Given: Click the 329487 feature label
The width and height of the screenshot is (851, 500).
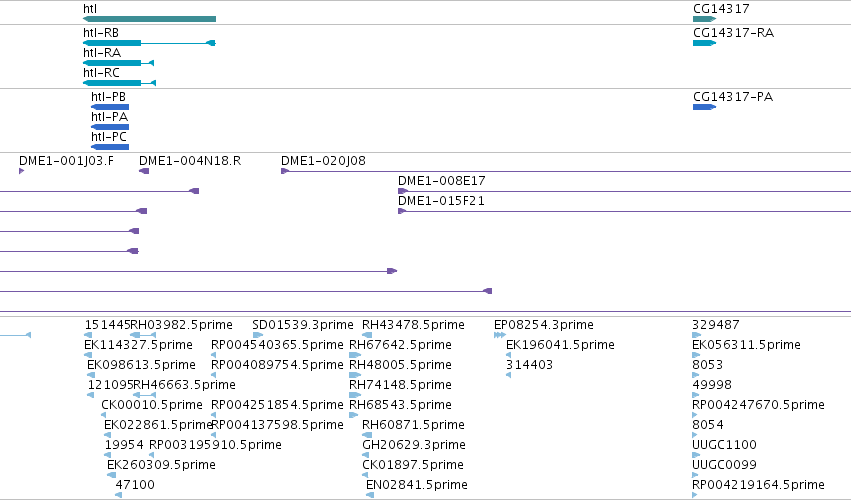Looking at the screenshot, I should (716, 325).
